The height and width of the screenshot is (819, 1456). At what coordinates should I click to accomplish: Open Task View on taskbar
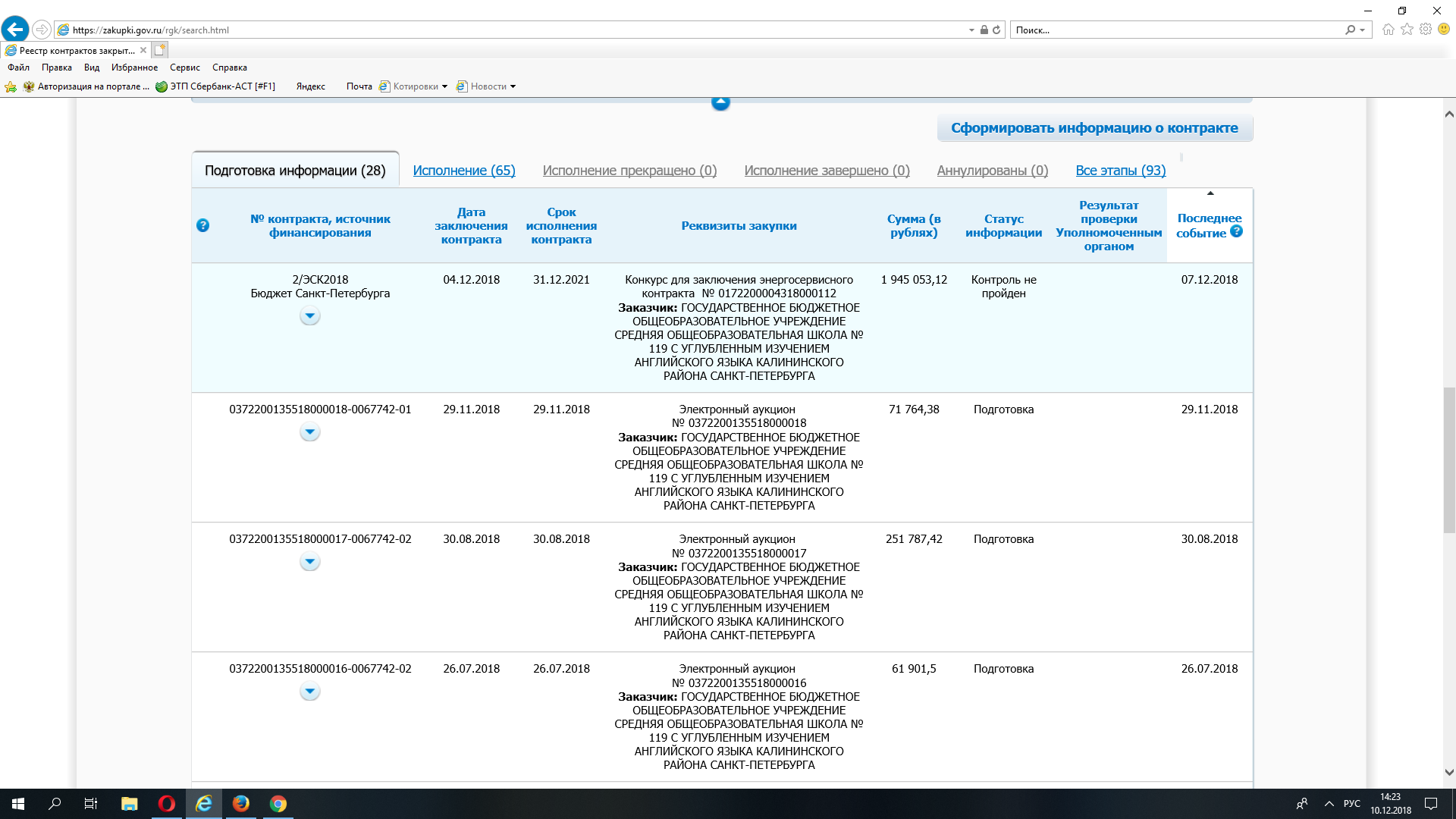coord(91,804)
